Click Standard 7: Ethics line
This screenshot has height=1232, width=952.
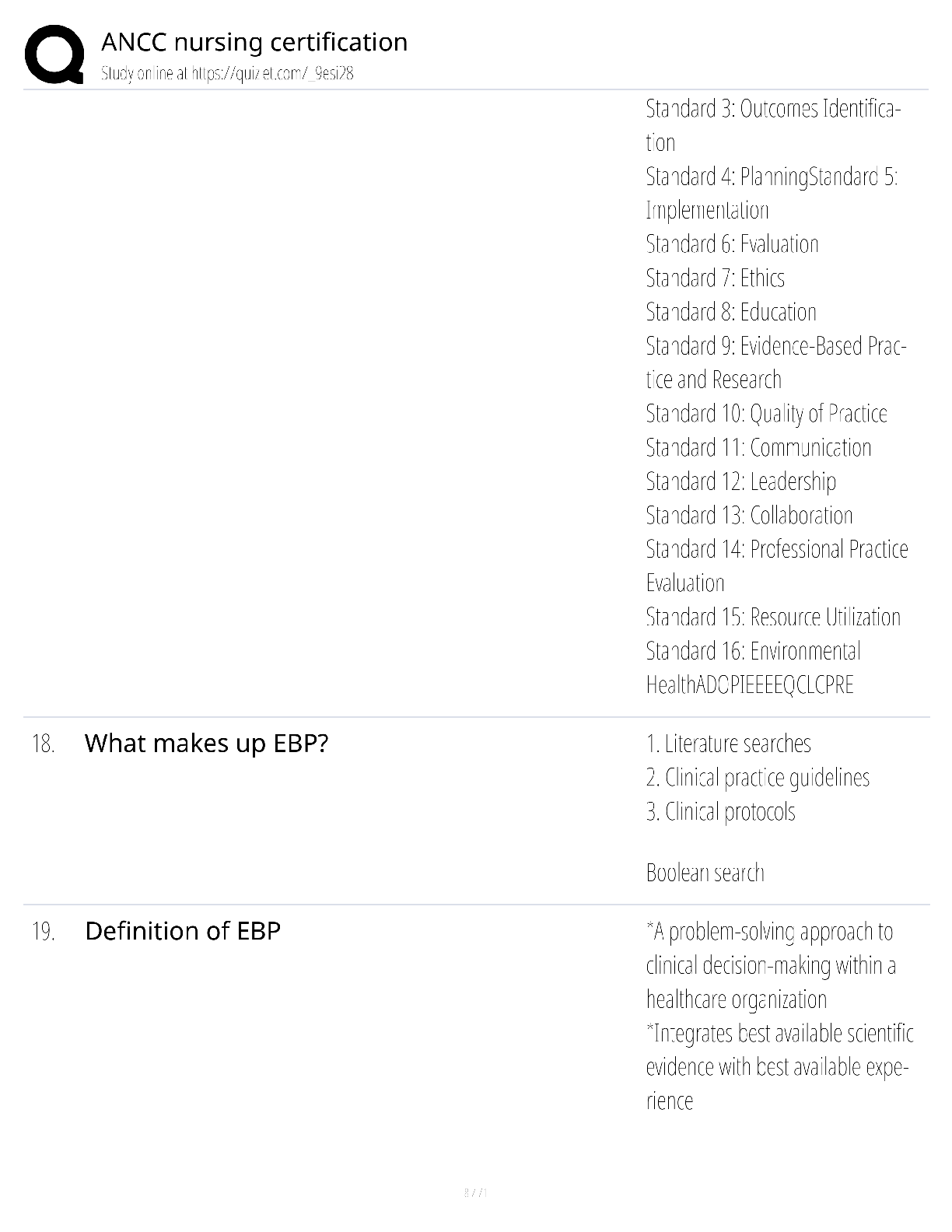click(x=715, y=278)
